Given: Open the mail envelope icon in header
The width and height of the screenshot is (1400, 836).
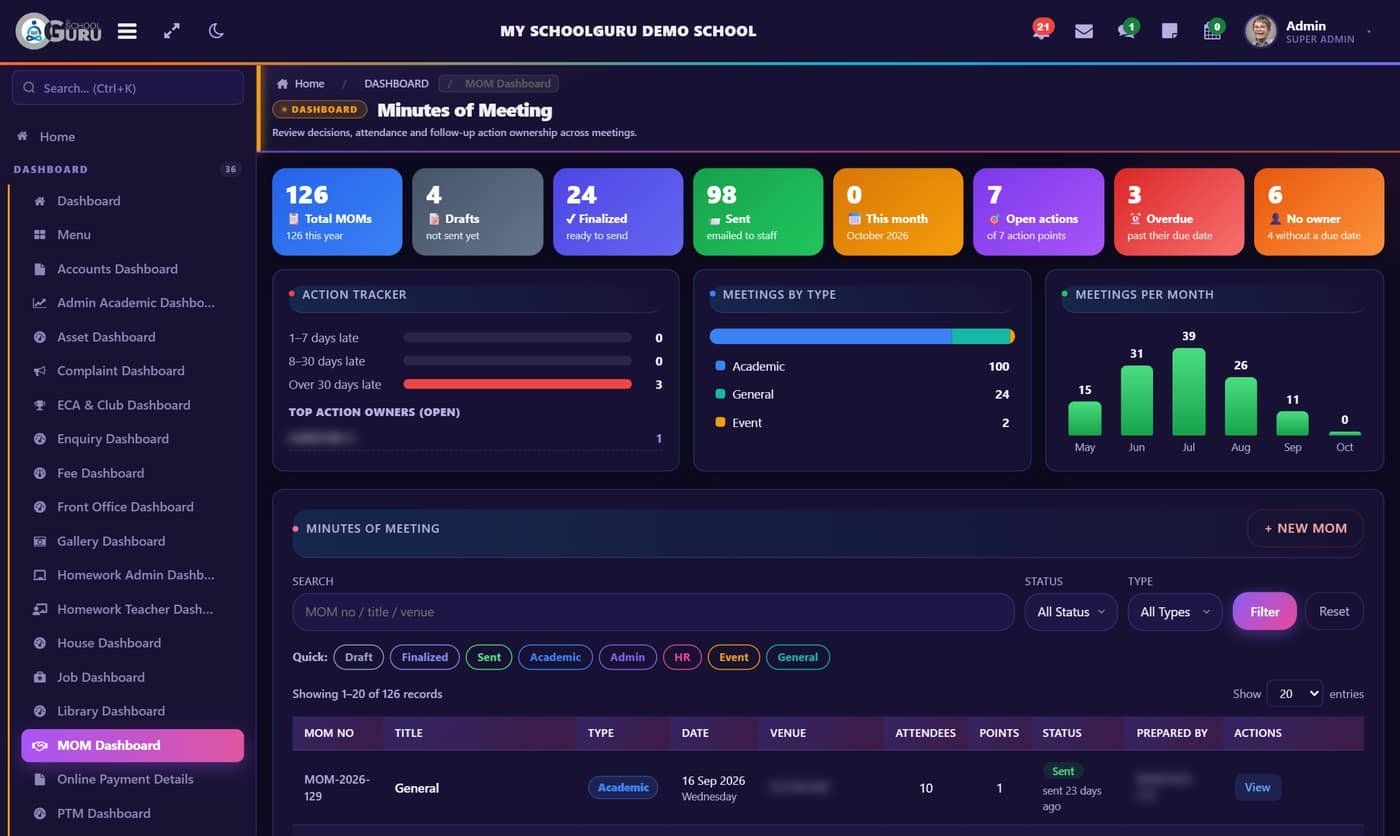Looking at the screenshot, I should click(x=1084, y=31).
